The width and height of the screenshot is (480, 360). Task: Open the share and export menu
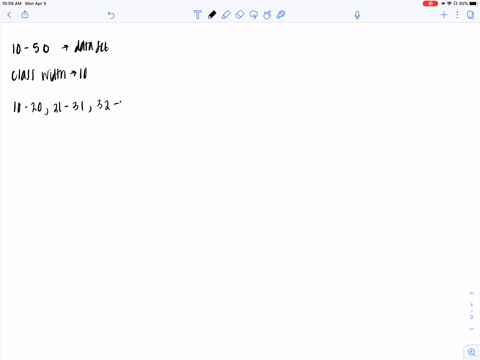(x=25, y=14)
